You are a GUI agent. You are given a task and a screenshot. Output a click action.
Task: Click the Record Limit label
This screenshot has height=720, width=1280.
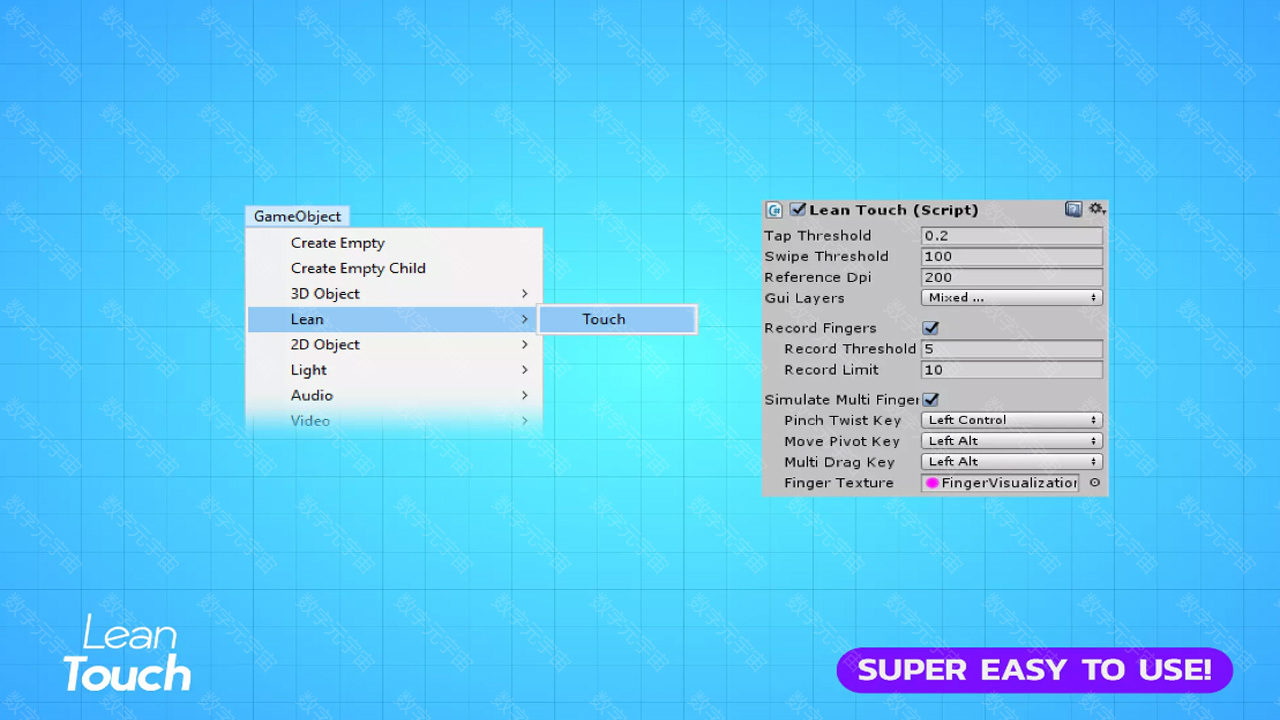(832, 370)
